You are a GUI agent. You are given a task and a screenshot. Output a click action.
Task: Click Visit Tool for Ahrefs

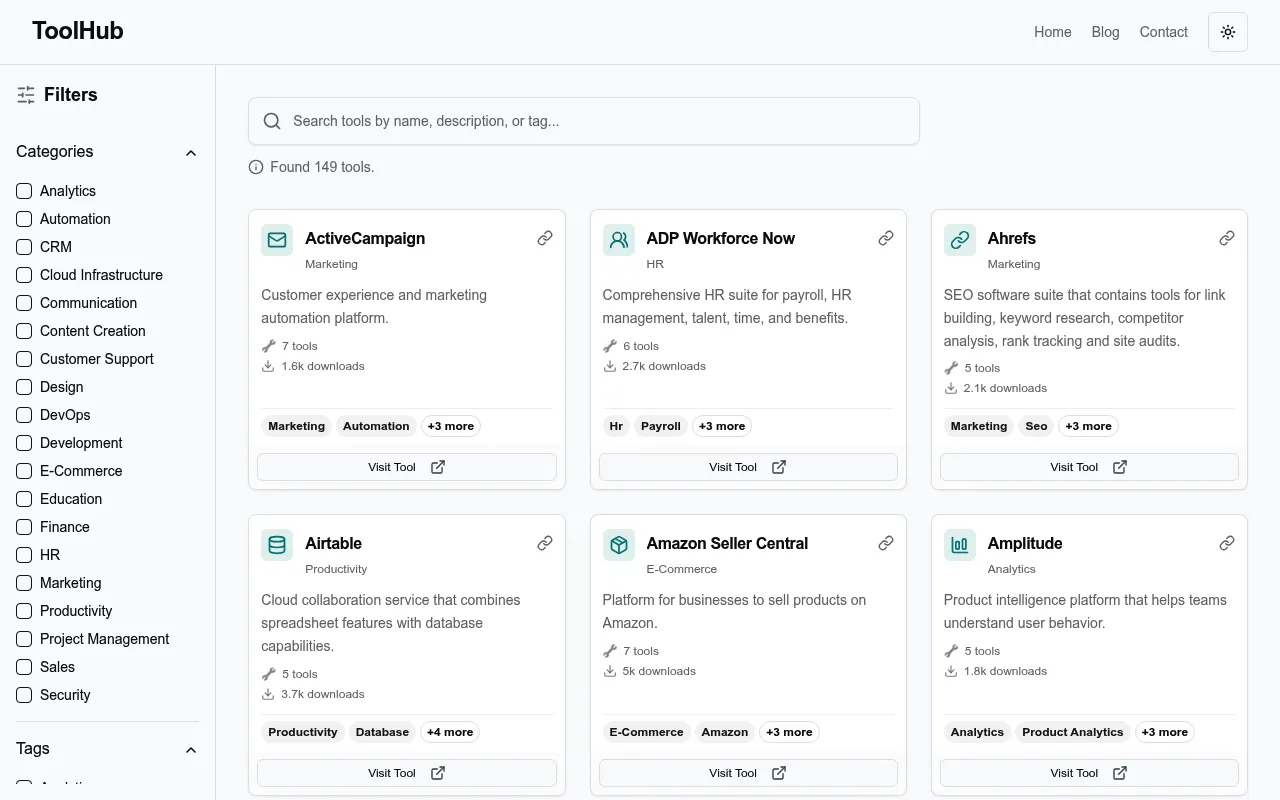pyautogui.click(x=1089, y=467)
